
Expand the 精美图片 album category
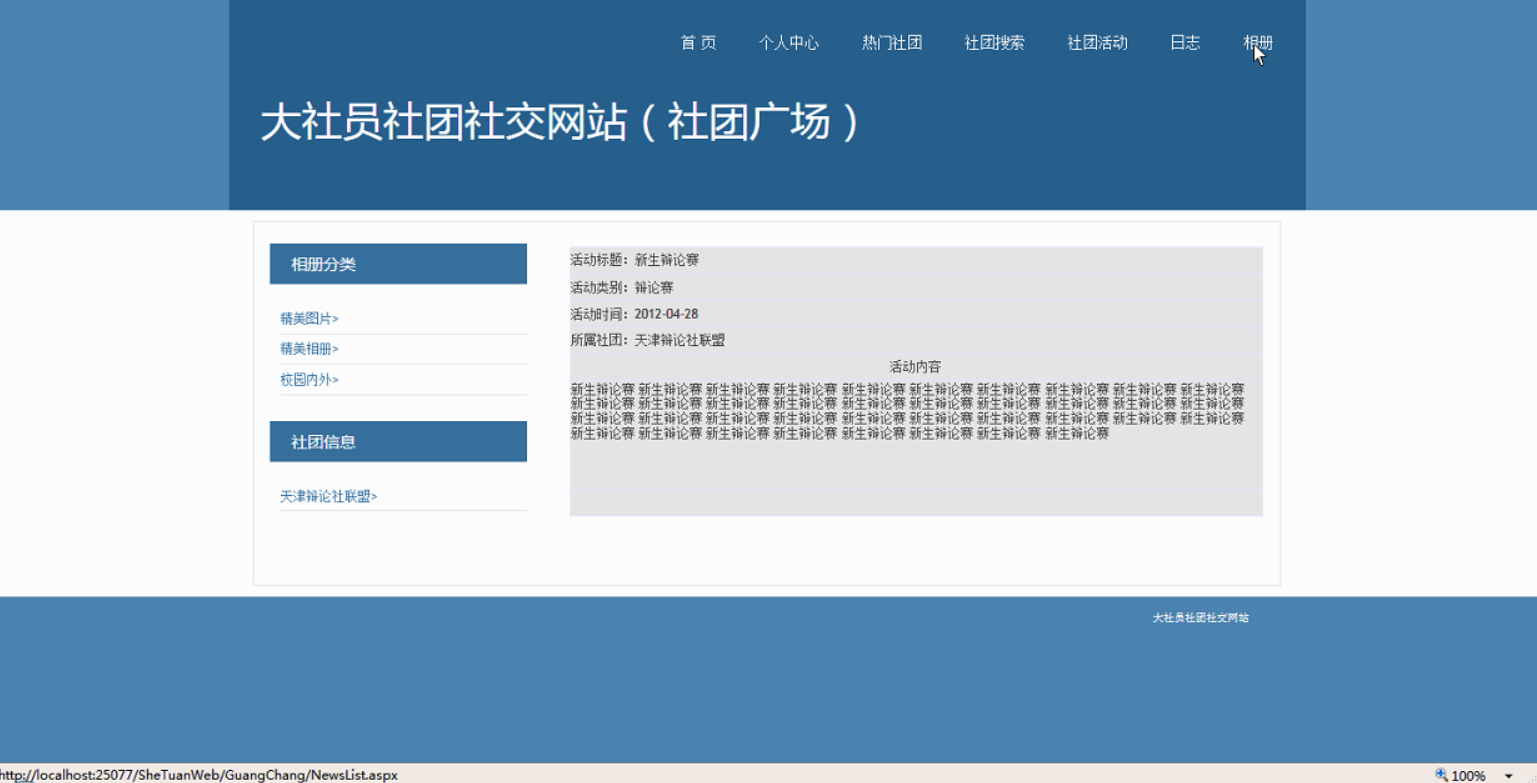click(309, 317)
